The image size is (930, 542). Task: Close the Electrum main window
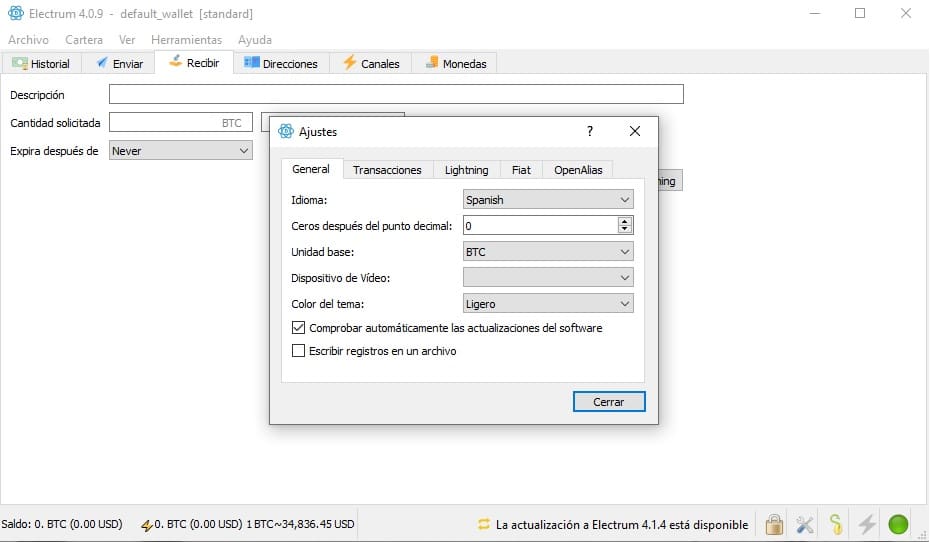coord(906,13)
